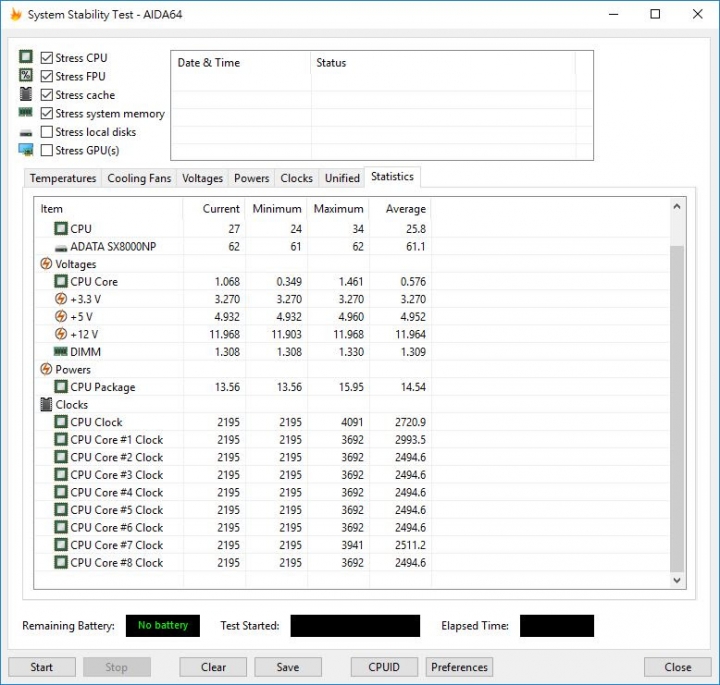Click the Item column header
This screenshot has height=685, width=720.
[109, 209]
